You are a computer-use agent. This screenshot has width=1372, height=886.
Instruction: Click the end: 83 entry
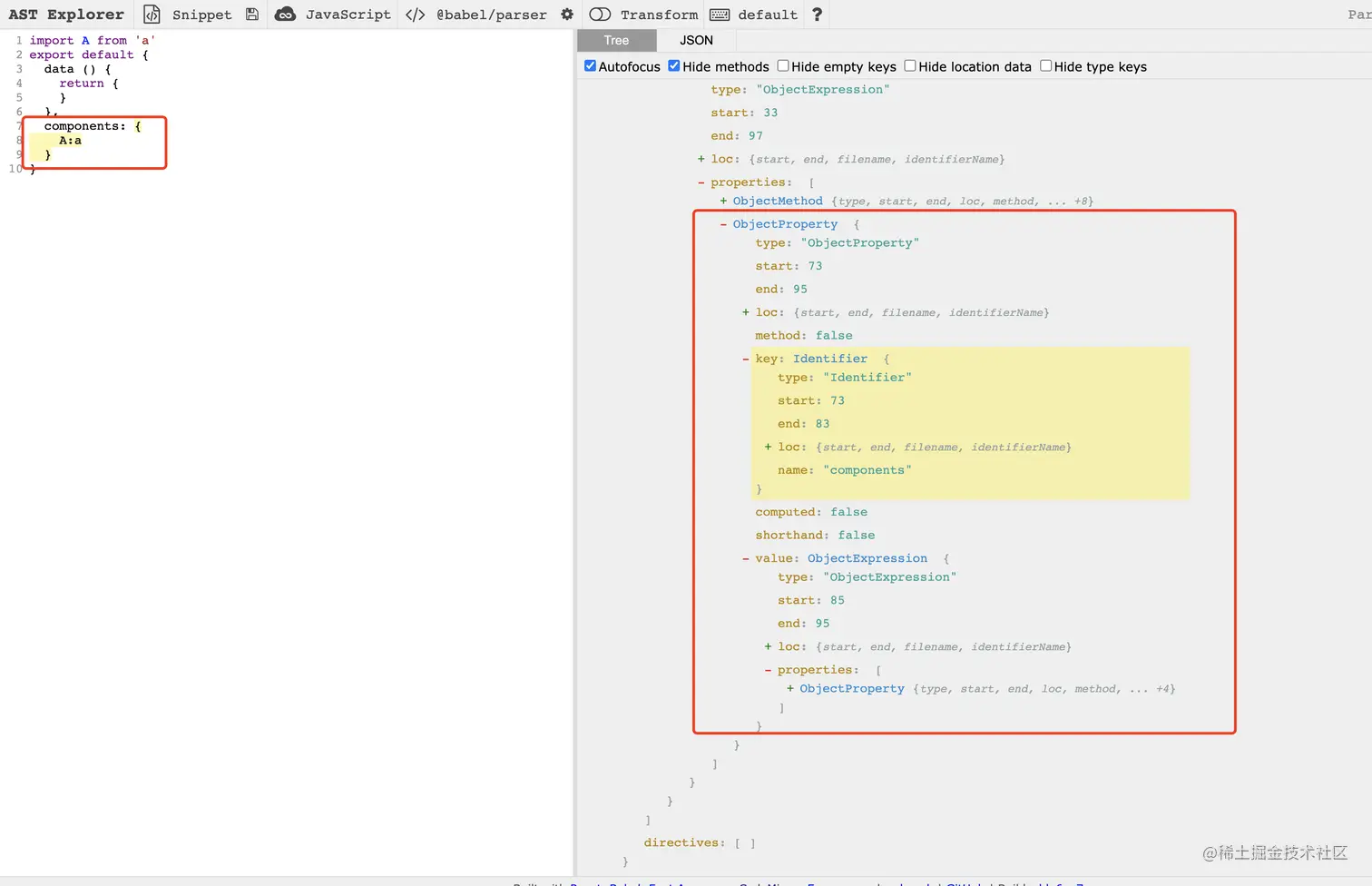tap(803, 424)
